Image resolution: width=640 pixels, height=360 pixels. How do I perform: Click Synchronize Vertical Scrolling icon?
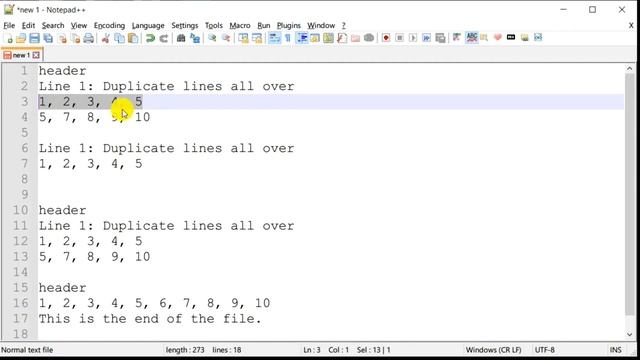click(x=243, y=38)
